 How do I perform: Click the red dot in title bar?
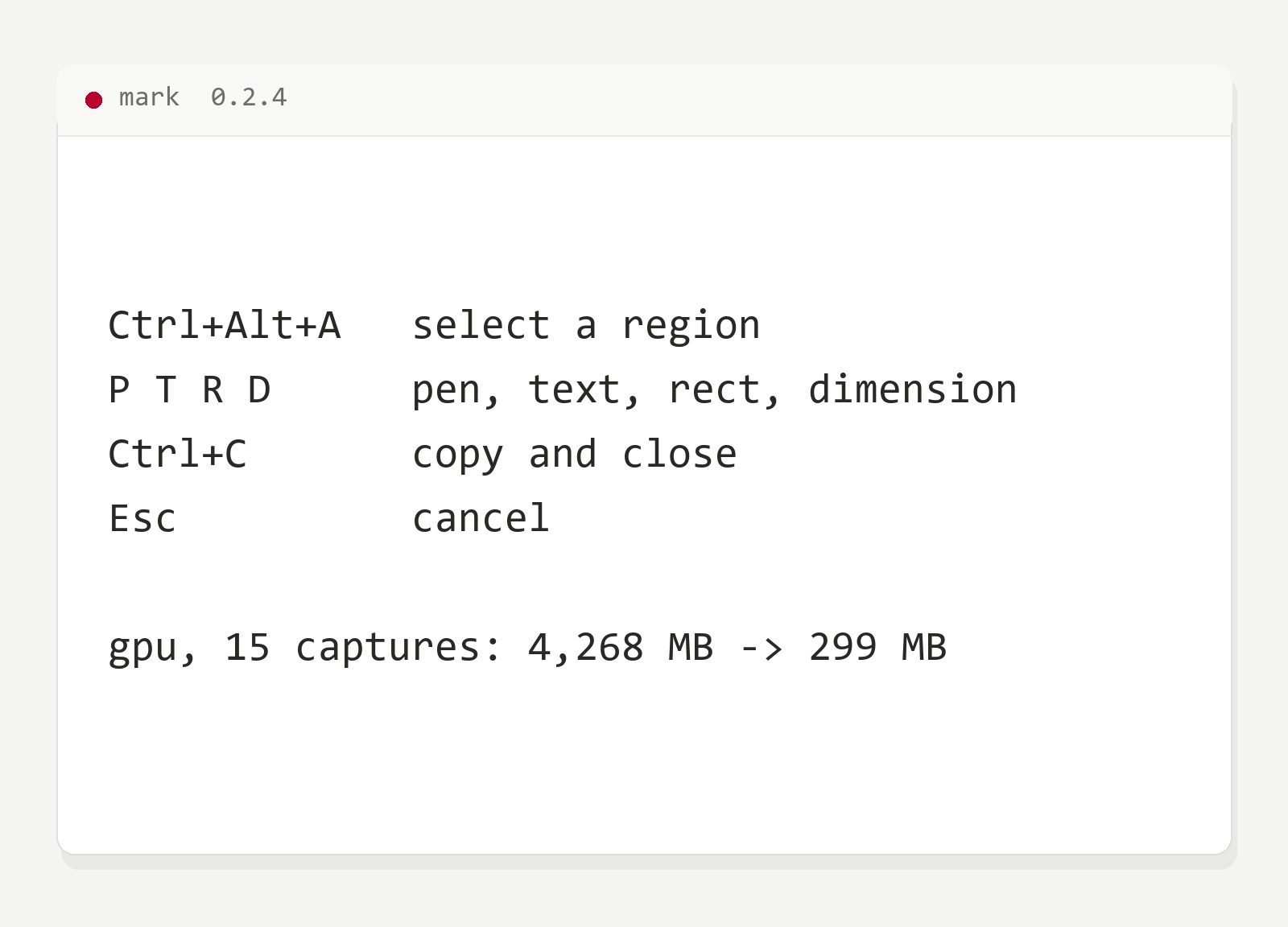click(x=94, y=100)
